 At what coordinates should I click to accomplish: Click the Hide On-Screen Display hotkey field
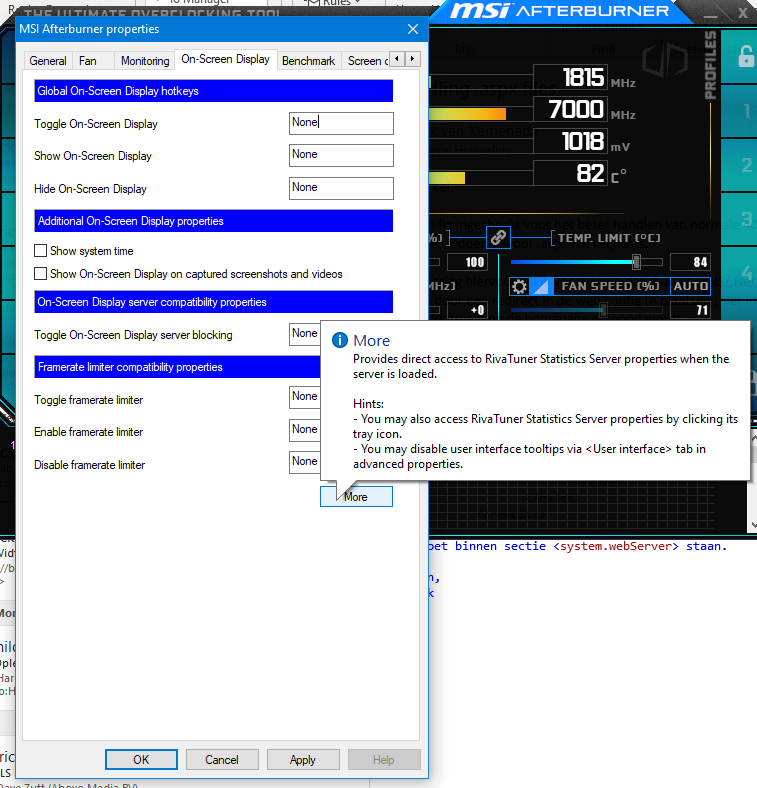(x=341, y=188)
